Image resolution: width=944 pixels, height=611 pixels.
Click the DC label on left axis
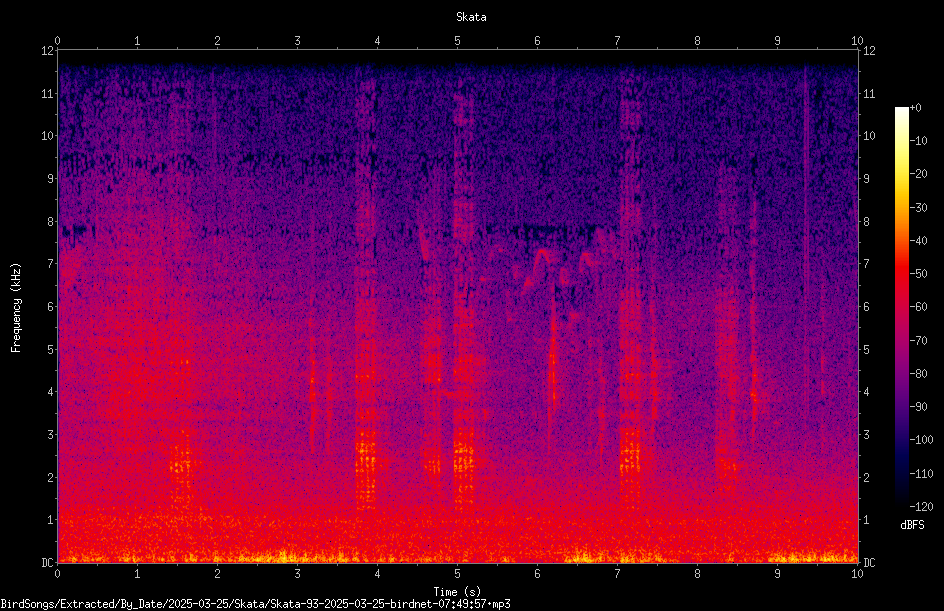point(47,562)
